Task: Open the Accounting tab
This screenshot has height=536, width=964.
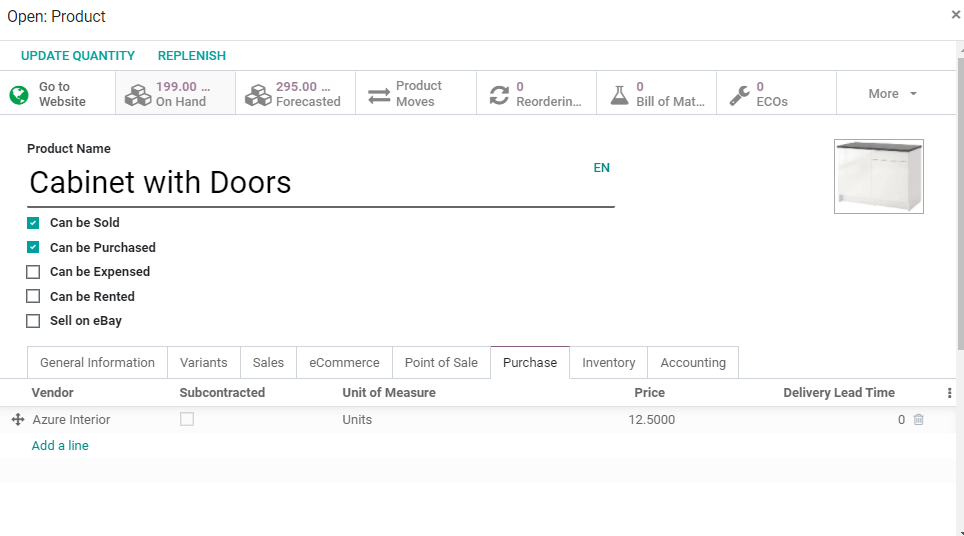Action: (693, 363)
